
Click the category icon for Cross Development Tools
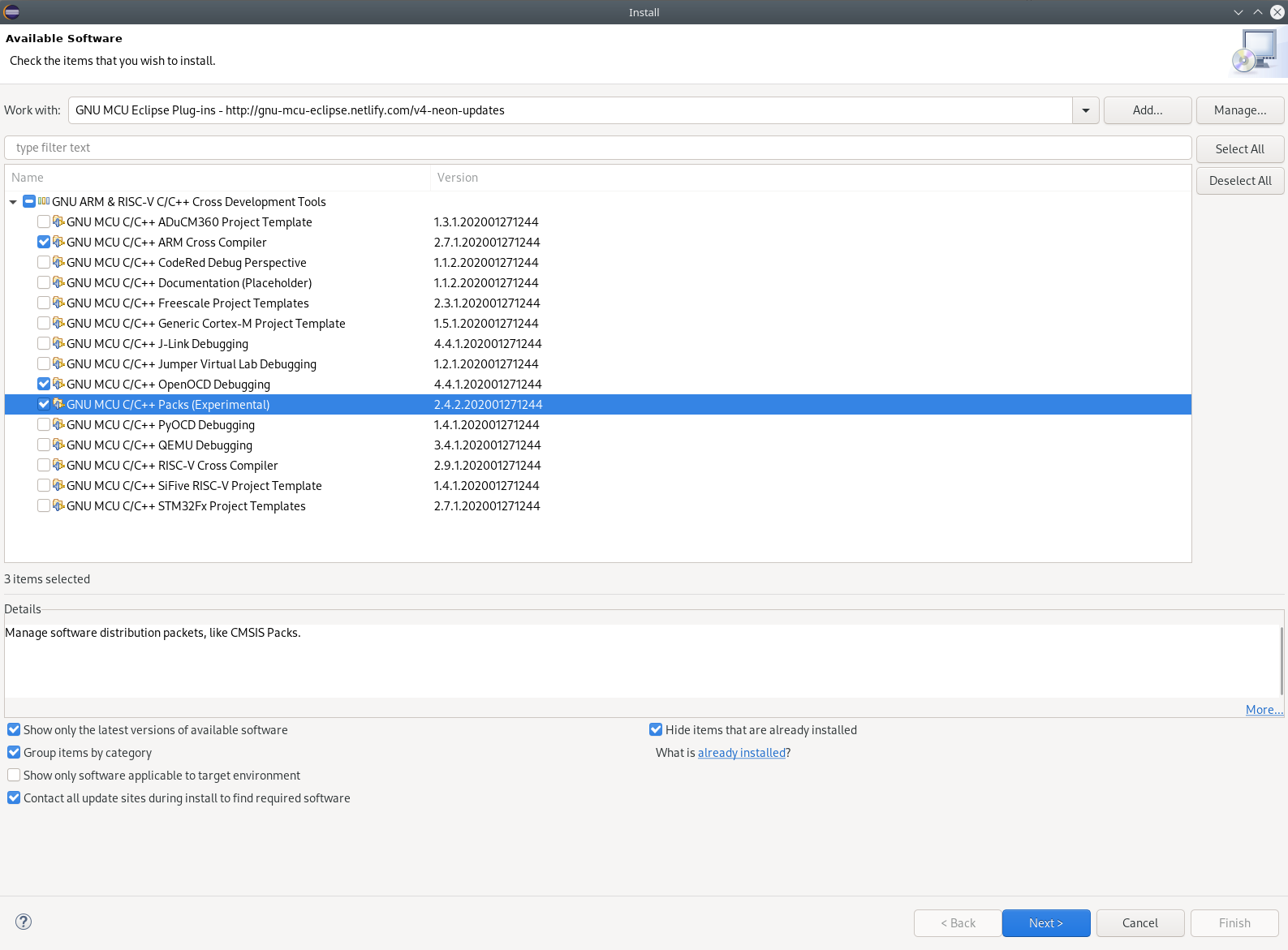pos(44,201)
